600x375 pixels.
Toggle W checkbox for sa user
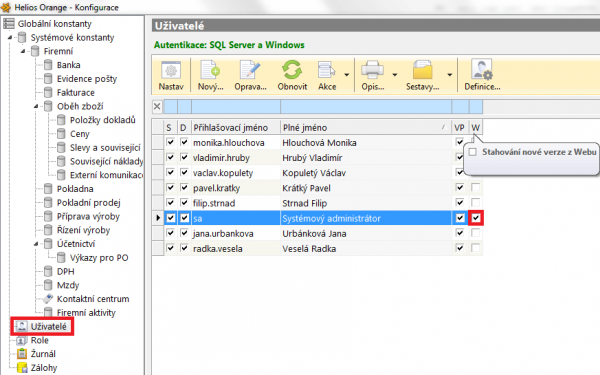[x=476, y=218]
